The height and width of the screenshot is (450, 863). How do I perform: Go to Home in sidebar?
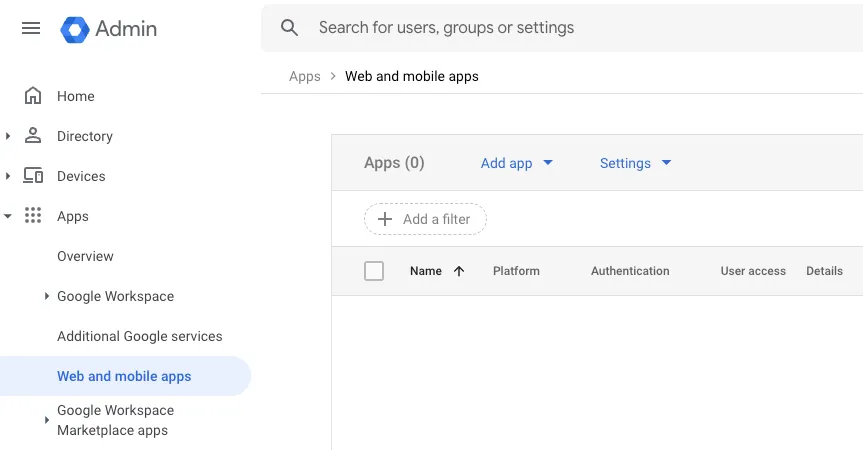point(75,96)
